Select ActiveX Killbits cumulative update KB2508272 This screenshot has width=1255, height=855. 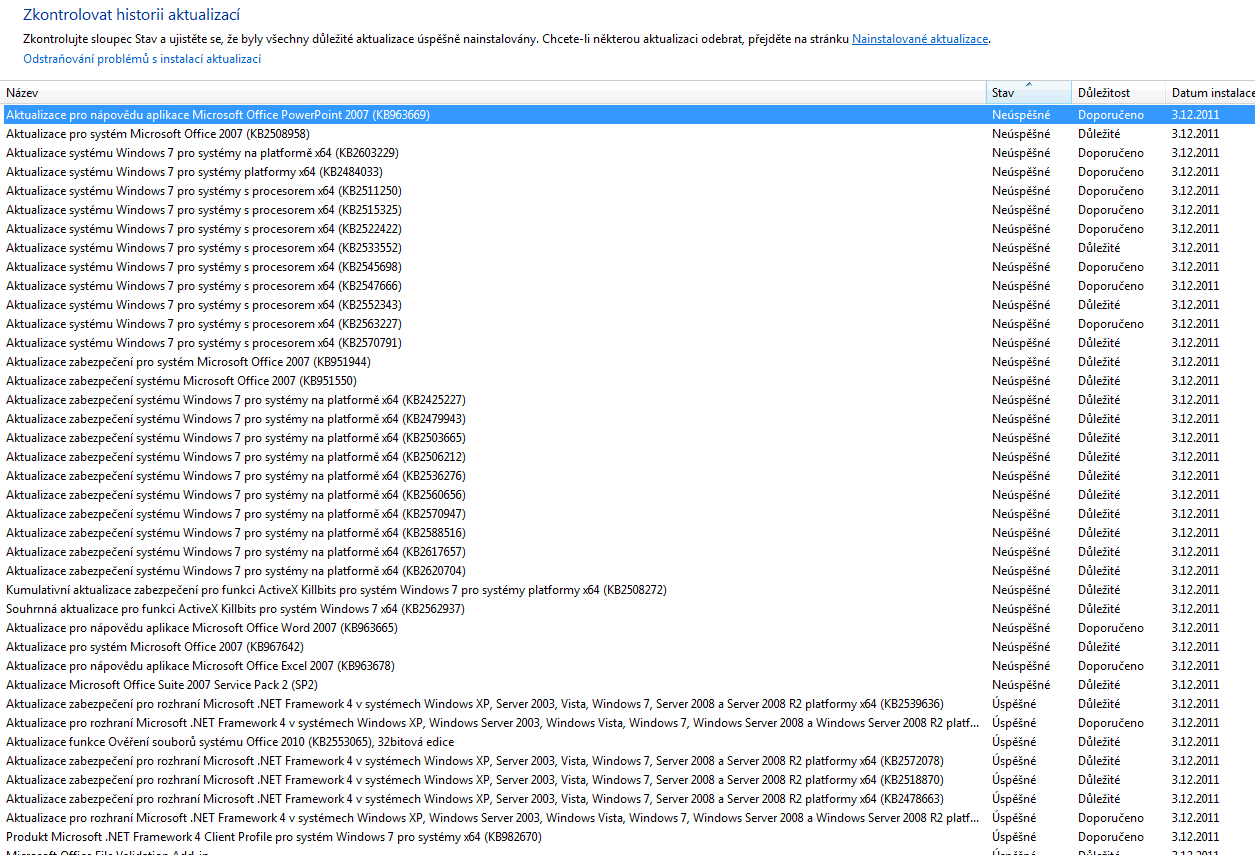(627, 590)
